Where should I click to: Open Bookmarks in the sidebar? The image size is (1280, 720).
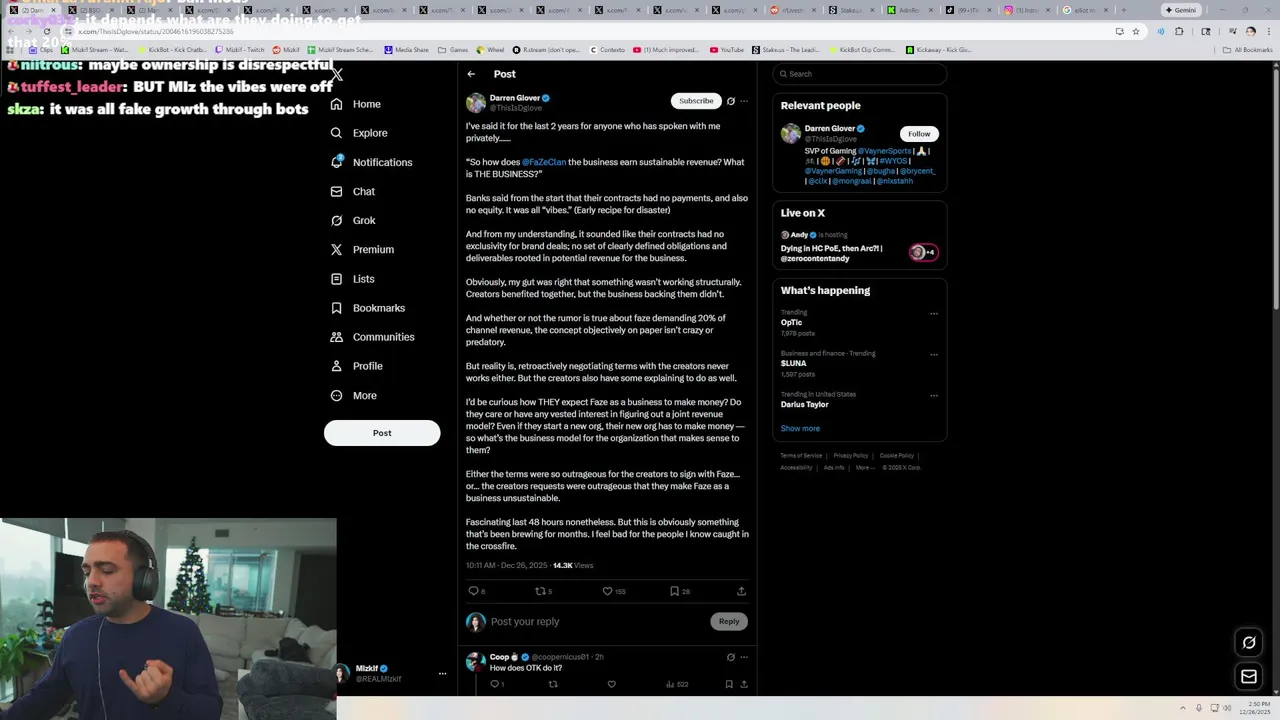(x=368, y=308)
